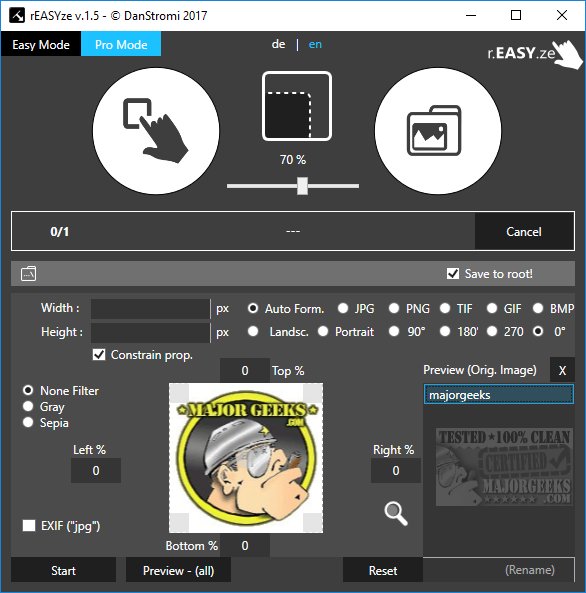Click the hand-select files circle icon
Screen dimensions: 586x593
pyautogui.click(x=156, y=131)
